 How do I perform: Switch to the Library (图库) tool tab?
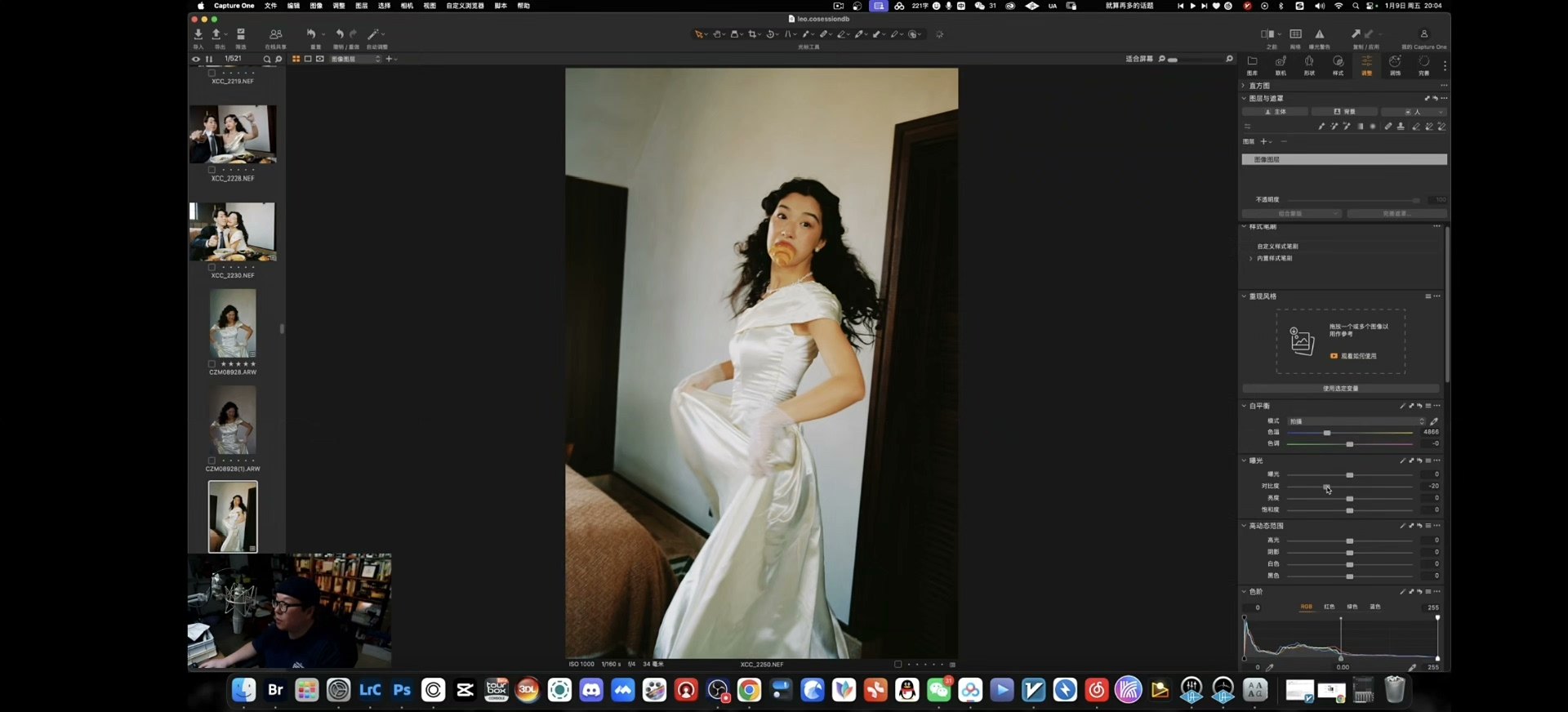click(1252, 65)
